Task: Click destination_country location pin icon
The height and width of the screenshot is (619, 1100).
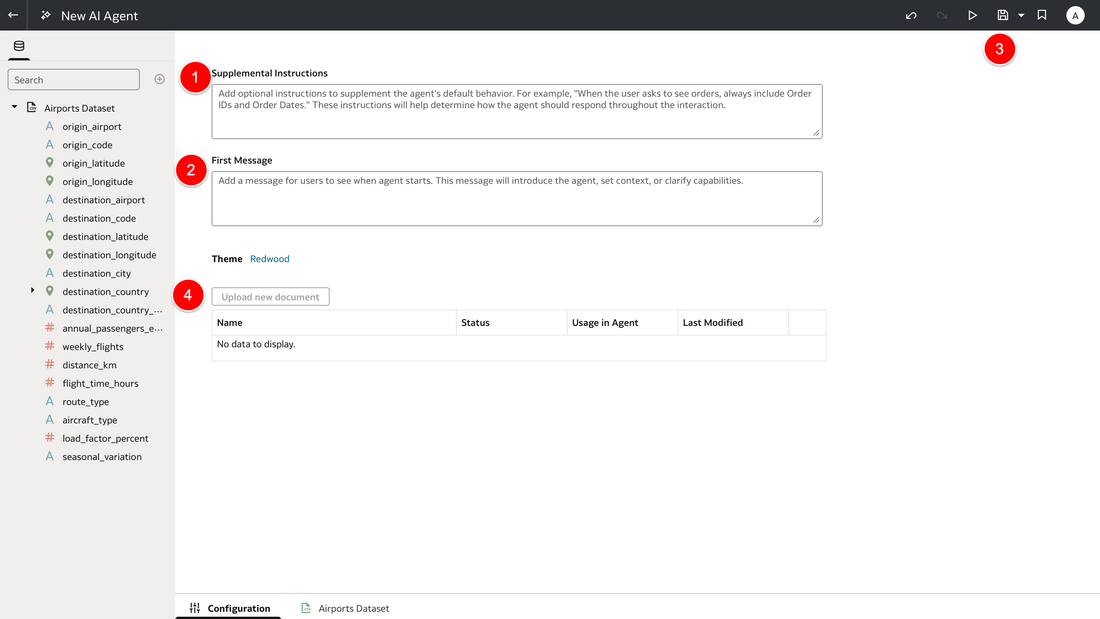Action: pyautogui.click(x=49, y=291)
